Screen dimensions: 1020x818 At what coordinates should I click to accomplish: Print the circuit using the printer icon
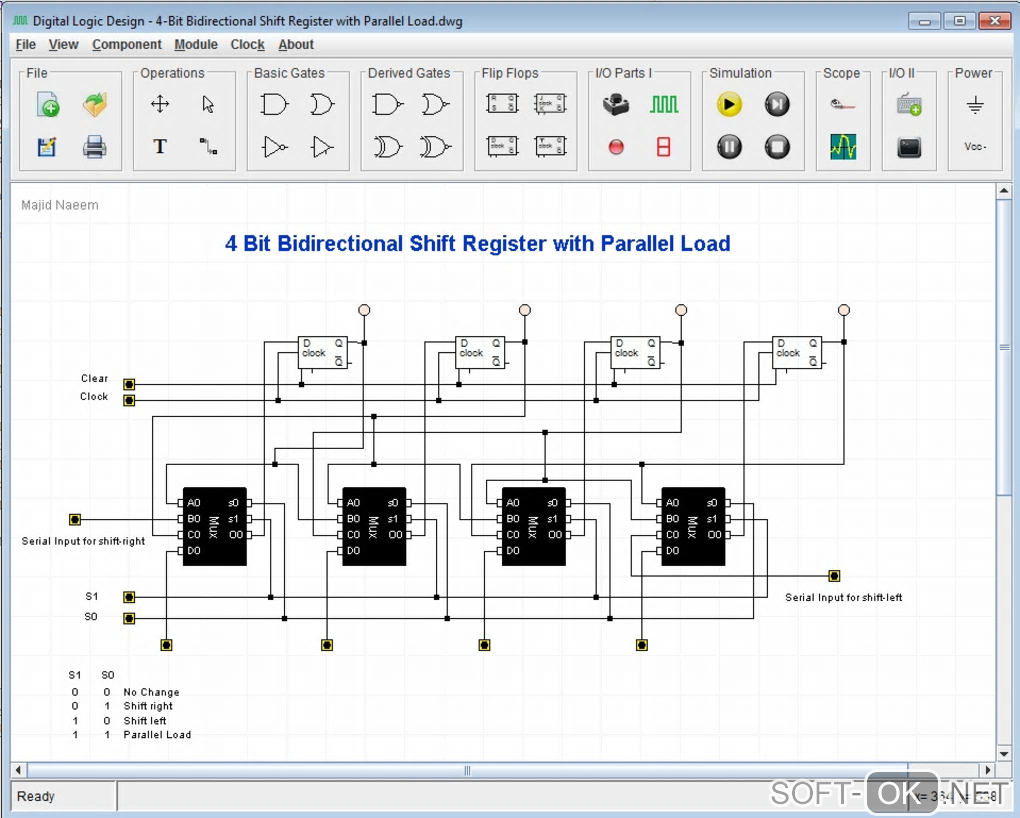tap(94, 147)
